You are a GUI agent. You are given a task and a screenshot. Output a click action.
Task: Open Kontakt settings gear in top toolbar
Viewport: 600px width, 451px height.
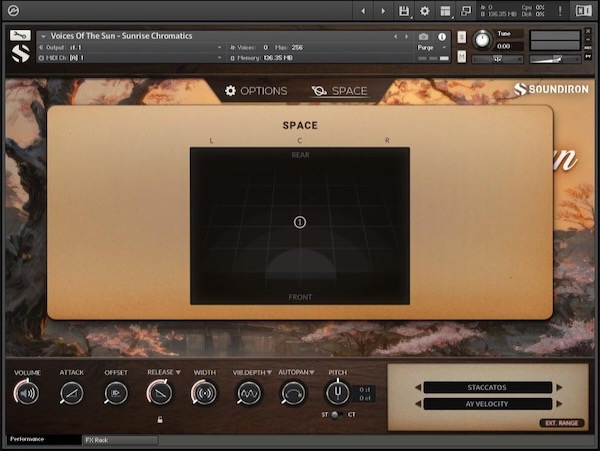click(424, 11)
